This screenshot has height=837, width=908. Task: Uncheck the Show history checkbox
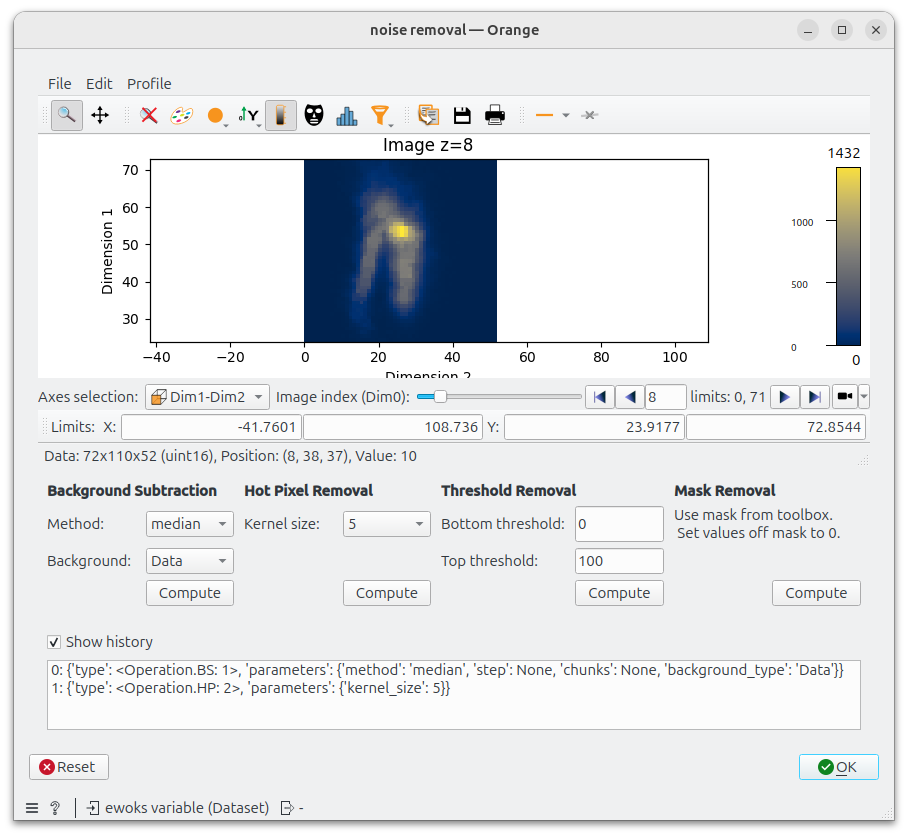(54, 642)
